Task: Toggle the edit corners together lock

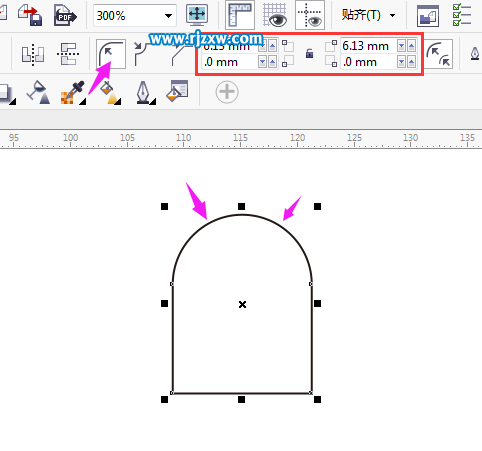Action: (309, 53)
